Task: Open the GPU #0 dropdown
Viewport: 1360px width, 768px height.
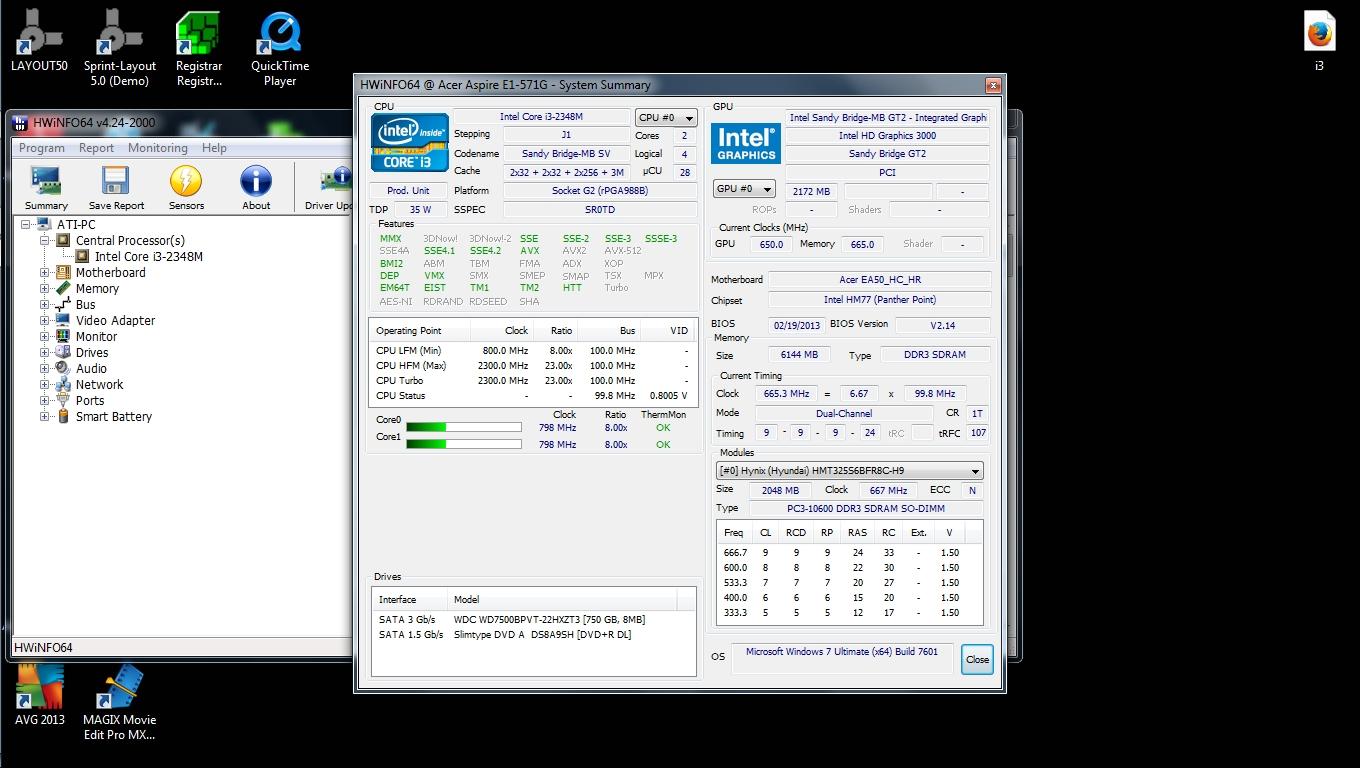Action: 744,189
